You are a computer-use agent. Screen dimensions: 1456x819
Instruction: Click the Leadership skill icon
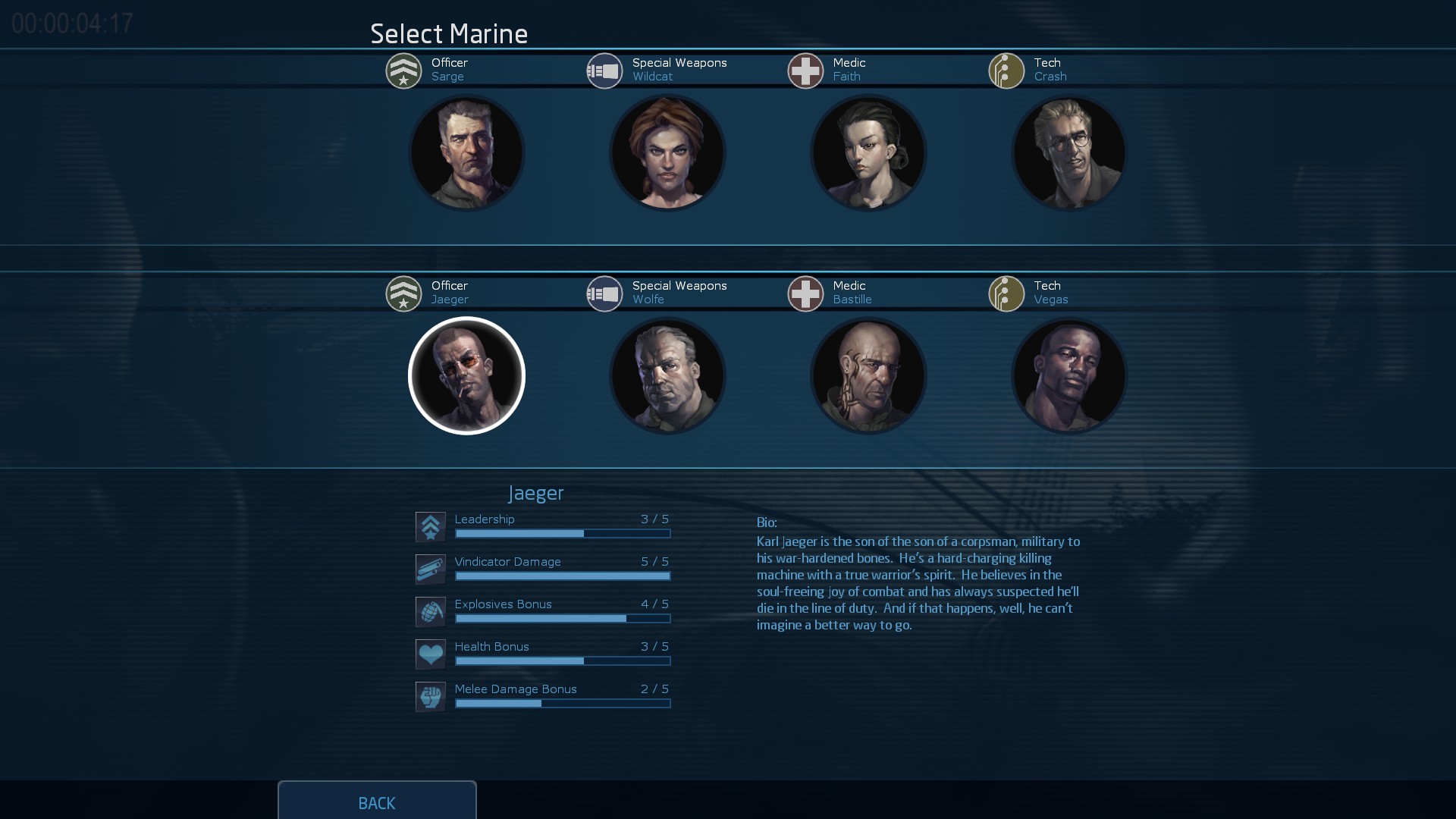pyautogui.click(x=430, y=527)
